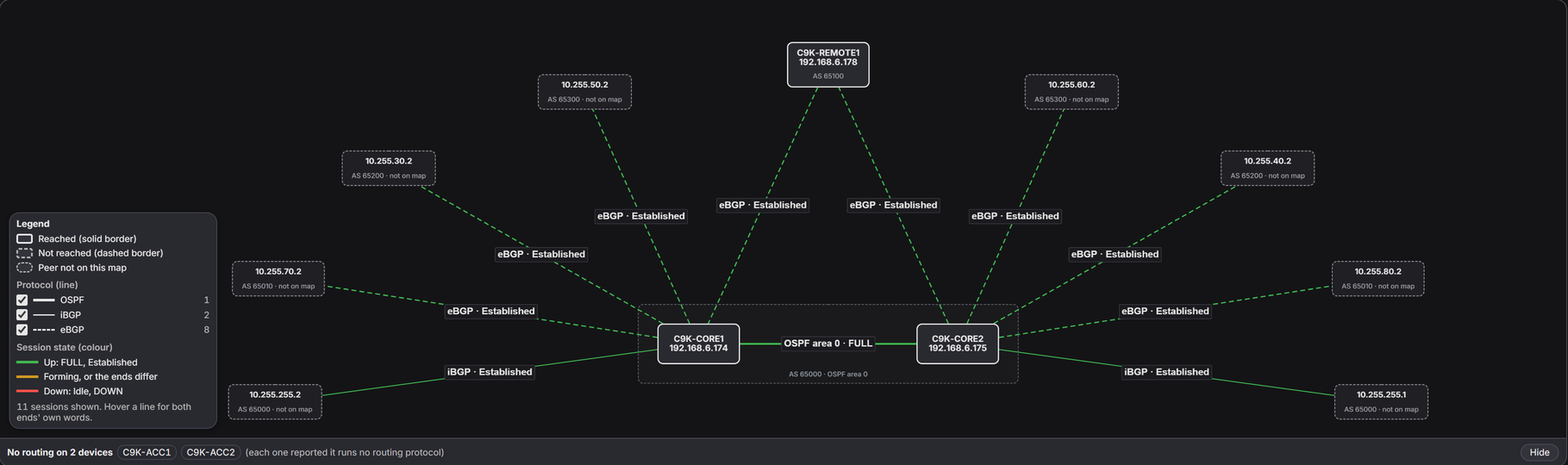Select the C9K-ACC1 device chip

pyautogui.click(x=147, y=452)
